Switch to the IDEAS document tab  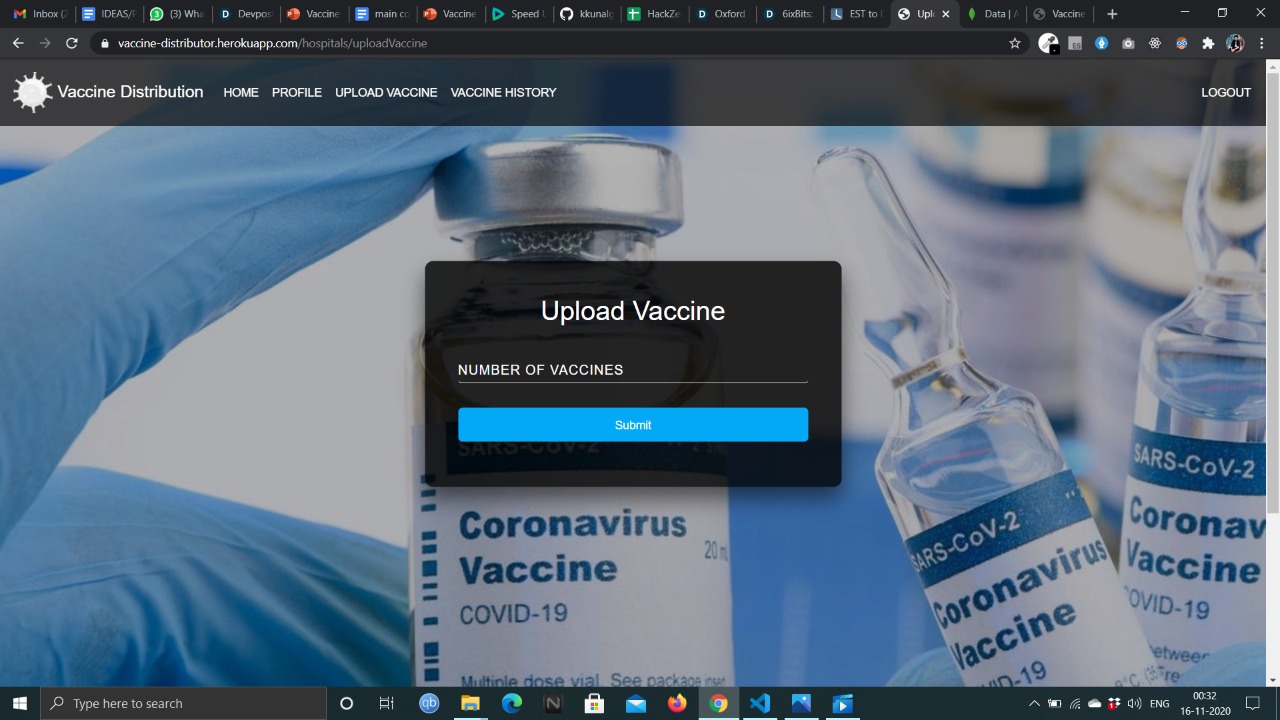[x=108, y=14]
